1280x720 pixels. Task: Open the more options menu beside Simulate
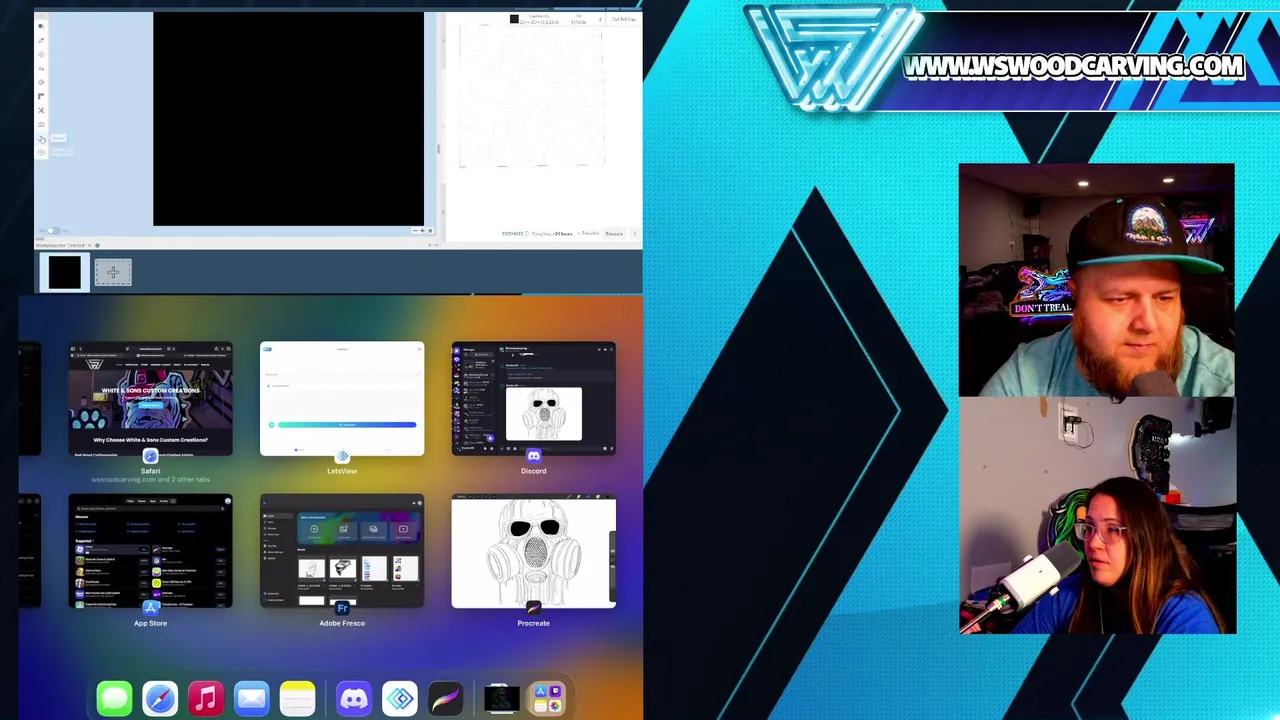pyautogui.click(x=634, y=234)
